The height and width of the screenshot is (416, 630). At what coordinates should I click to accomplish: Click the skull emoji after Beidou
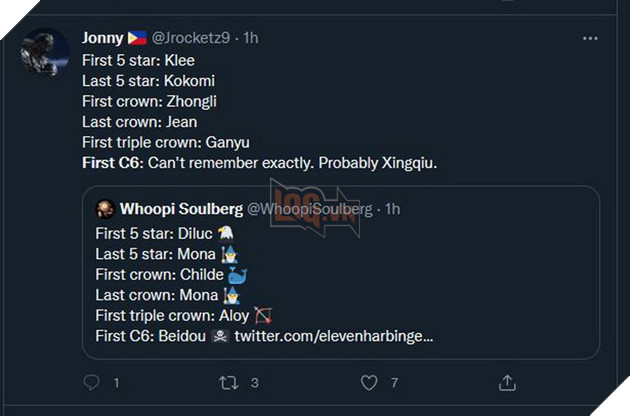click(219, 336)
